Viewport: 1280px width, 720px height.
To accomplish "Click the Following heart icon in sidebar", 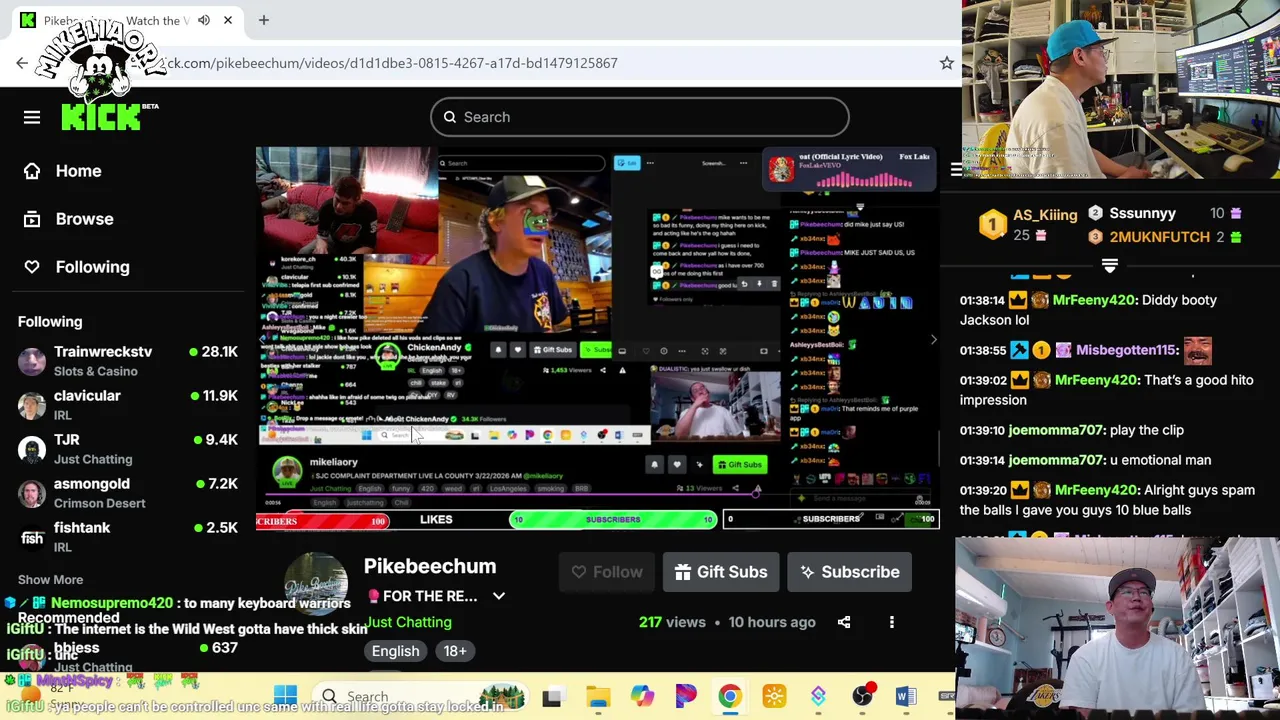I will [x=32, y=267].
